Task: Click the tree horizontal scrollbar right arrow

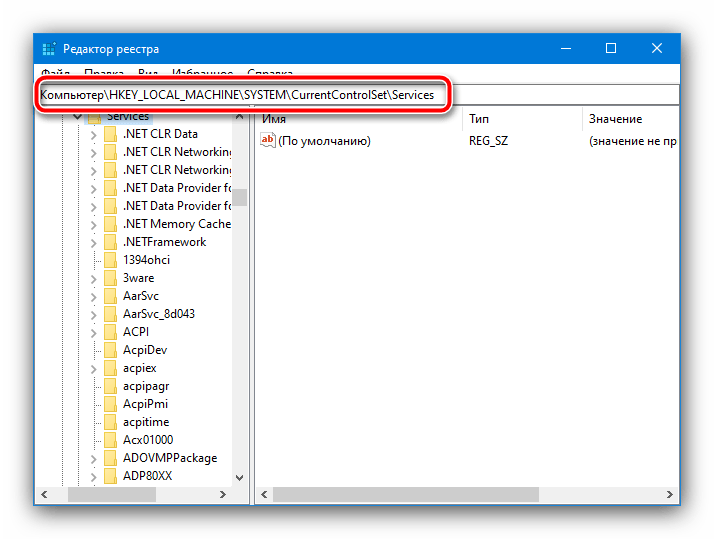Action: [223, 494]
